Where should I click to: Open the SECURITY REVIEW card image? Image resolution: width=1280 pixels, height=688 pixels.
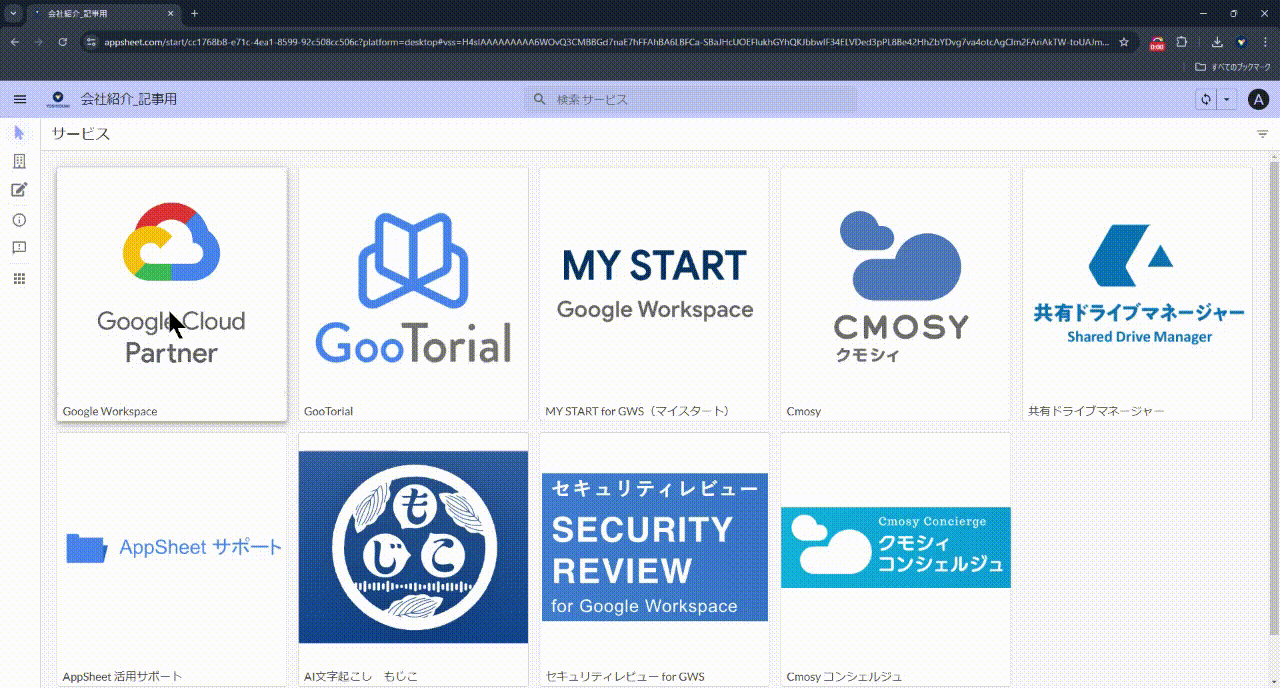[x=655, y=547]
